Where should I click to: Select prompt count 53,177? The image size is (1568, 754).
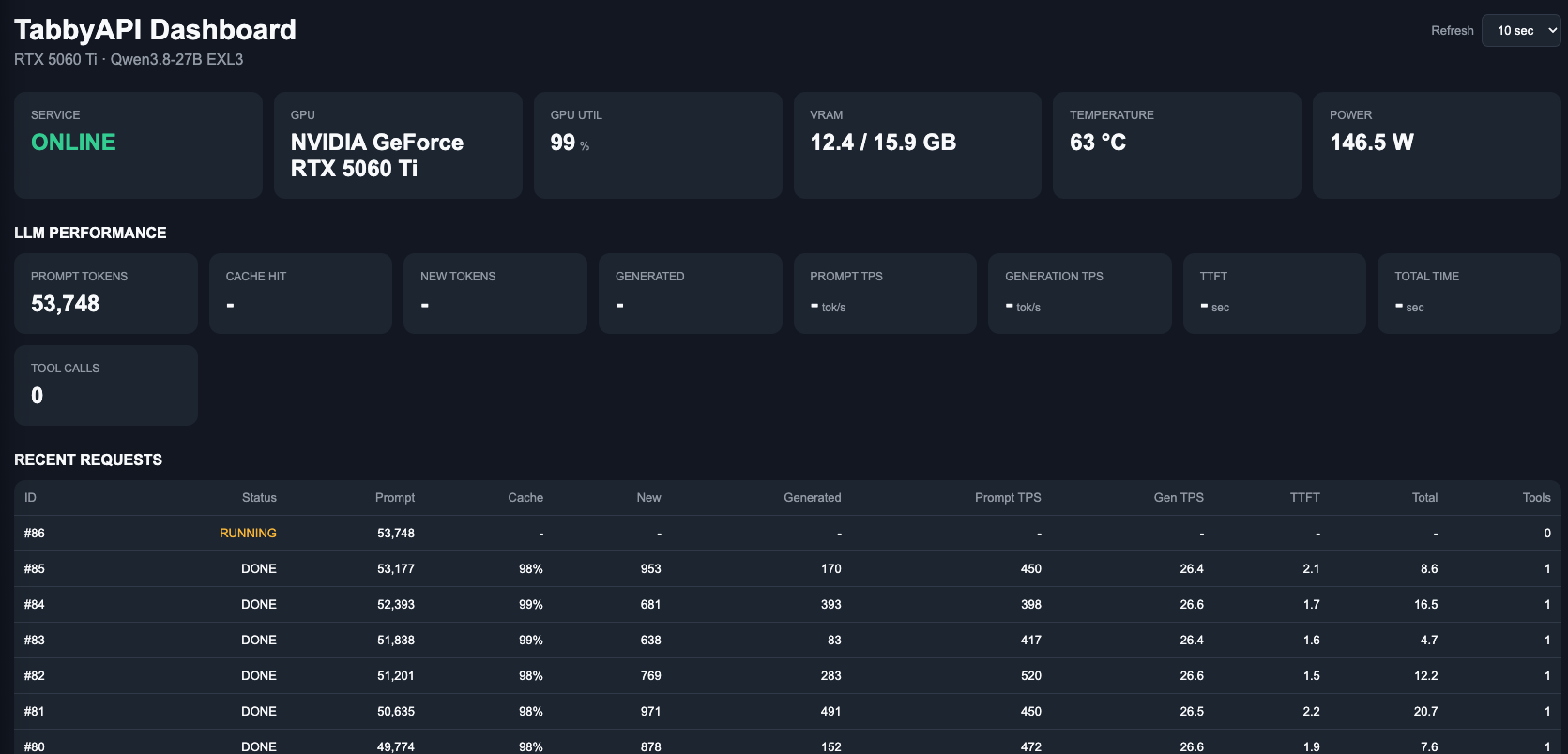(396, 569)
